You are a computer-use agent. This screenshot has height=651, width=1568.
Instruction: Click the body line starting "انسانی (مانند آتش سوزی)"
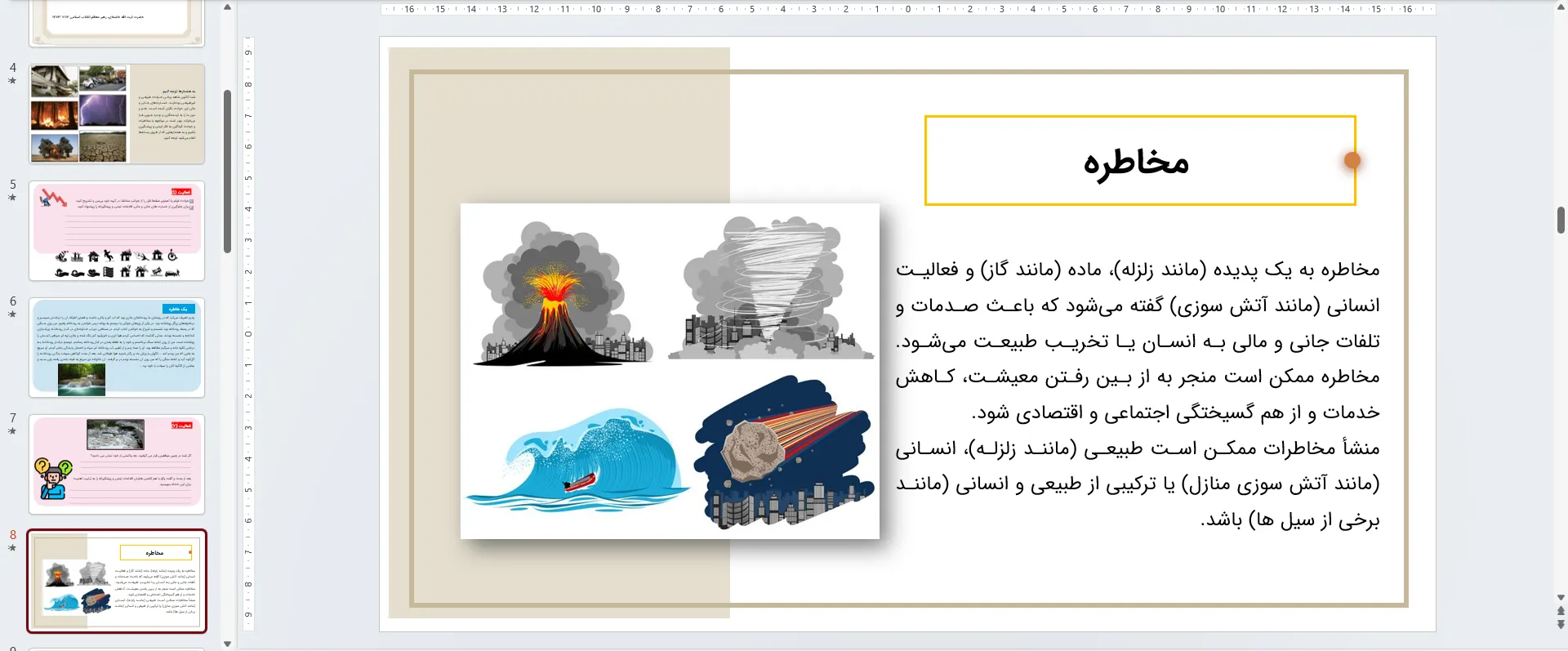pyautogui.click(x=1138, y=305)
